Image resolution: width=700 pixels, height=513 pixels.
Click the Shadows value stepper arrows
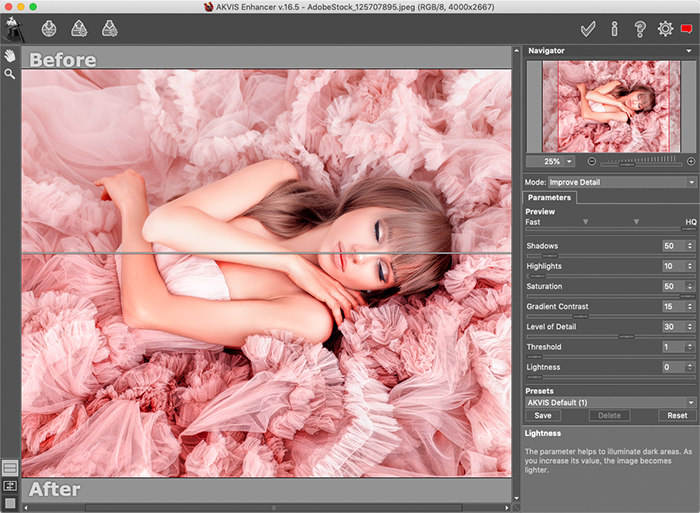690,246
